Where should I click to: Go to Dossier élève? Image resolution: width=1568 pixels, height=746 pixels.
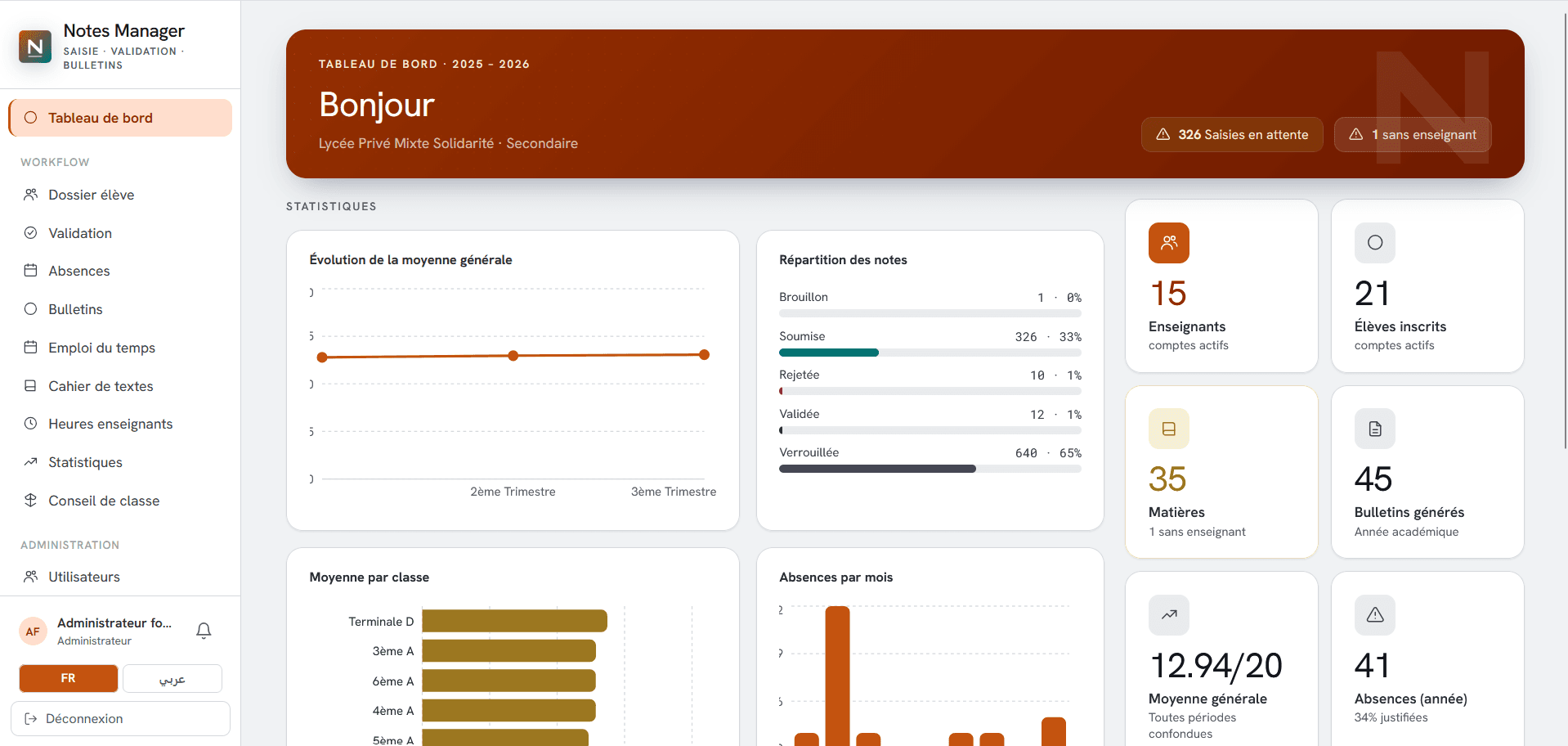(x=120, y=195)
